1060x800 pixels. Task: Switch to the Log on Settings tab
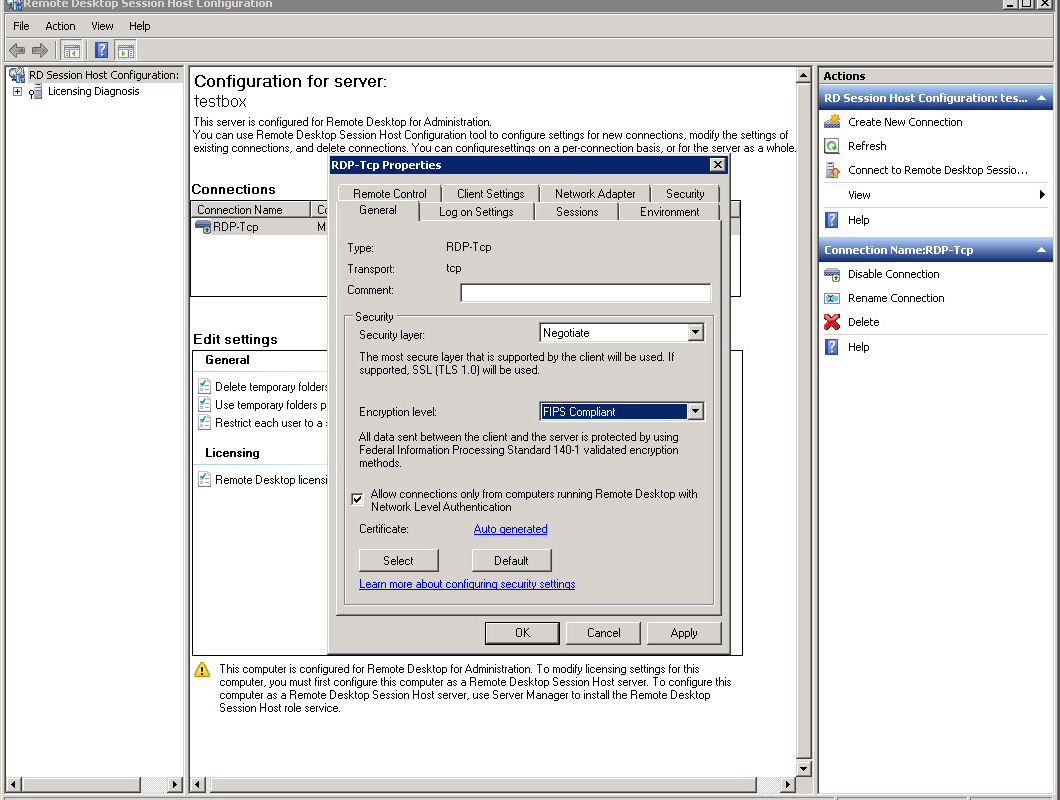(476, 212)
